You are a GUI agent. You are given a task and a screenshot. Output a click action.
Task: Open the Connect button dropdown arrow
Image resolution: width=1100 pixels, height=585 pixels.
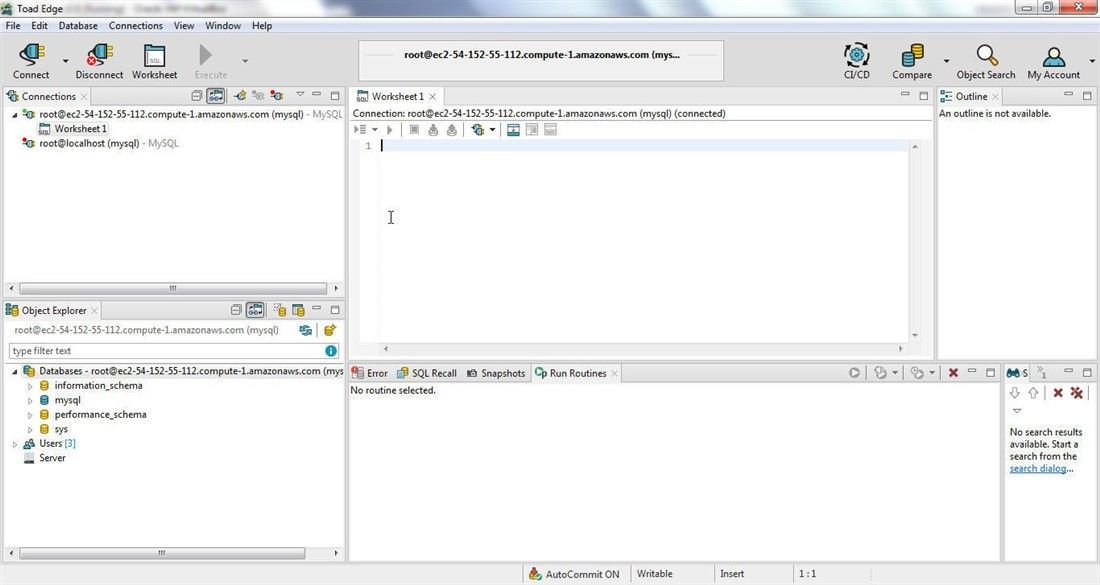coord(65,61)
